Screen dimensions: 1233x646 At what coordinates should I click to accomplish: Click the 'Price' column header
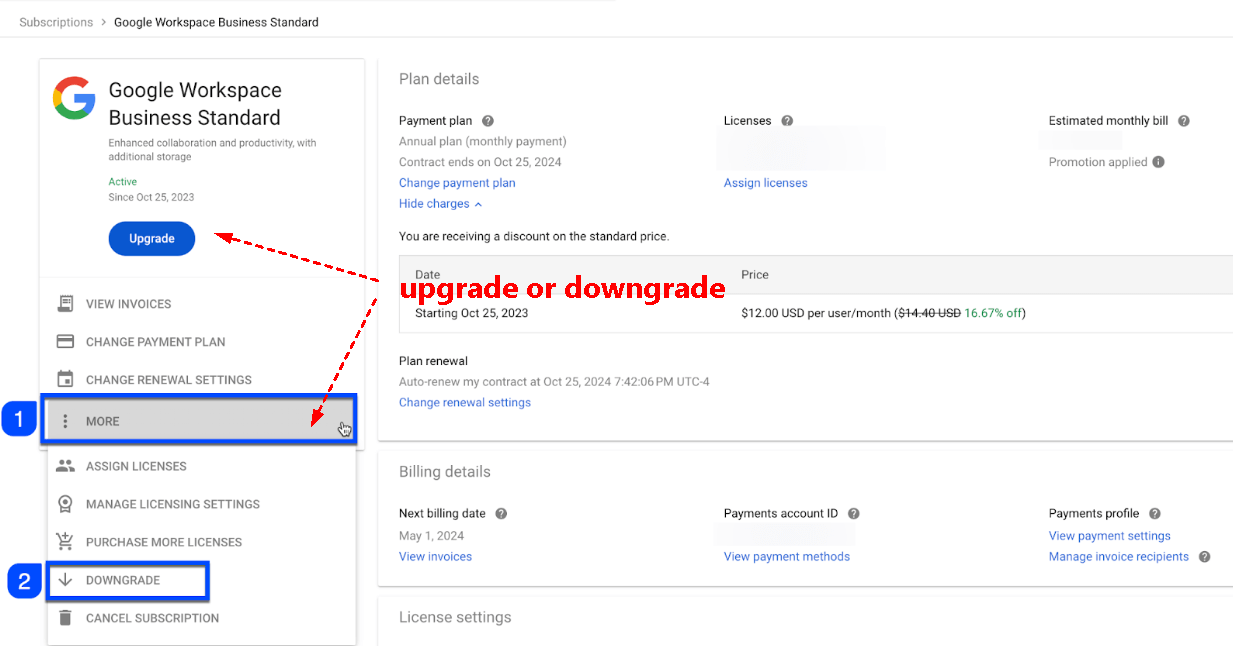755,275
